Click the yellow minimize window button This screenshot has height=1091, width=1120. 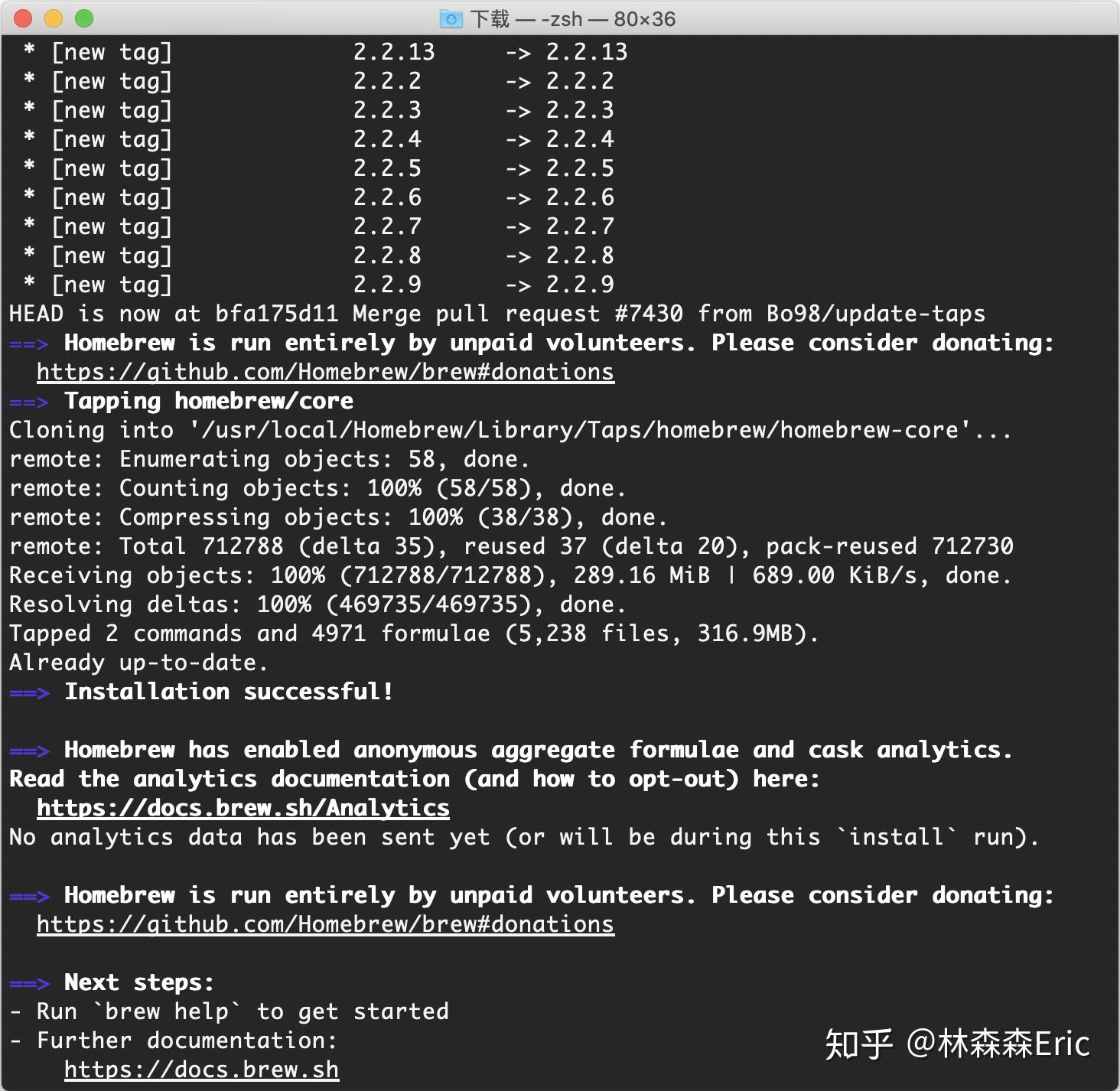[54, 18]
